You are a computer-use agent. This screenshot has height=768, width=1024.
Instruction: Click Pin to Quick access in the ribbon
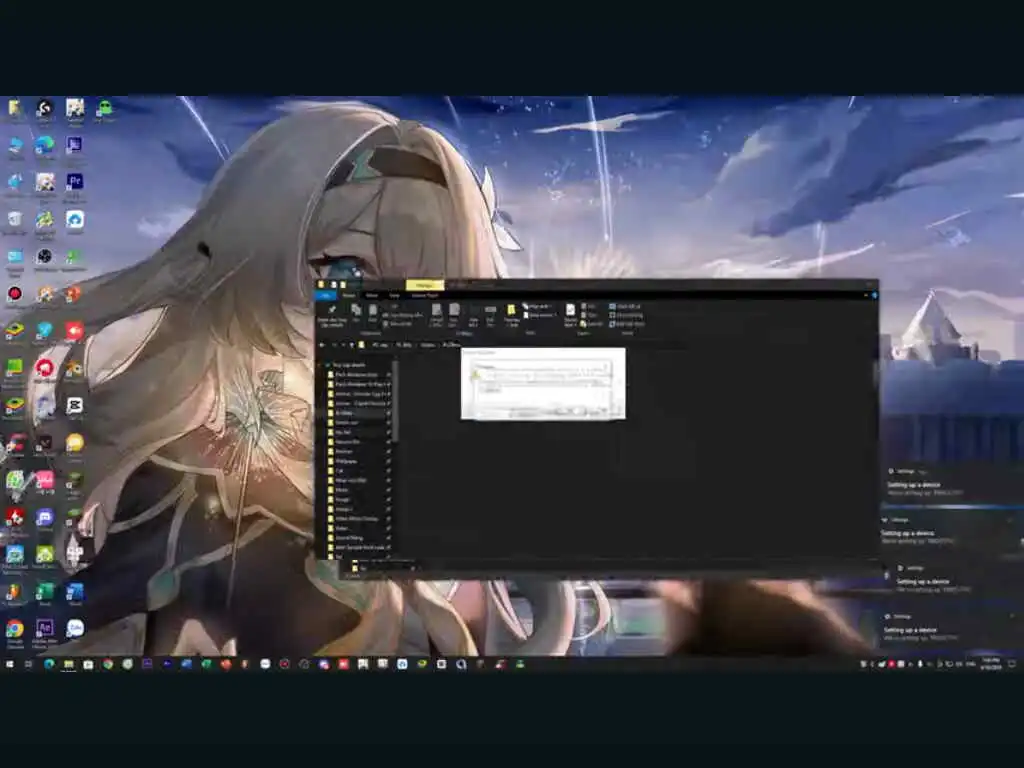click(332, 316)
